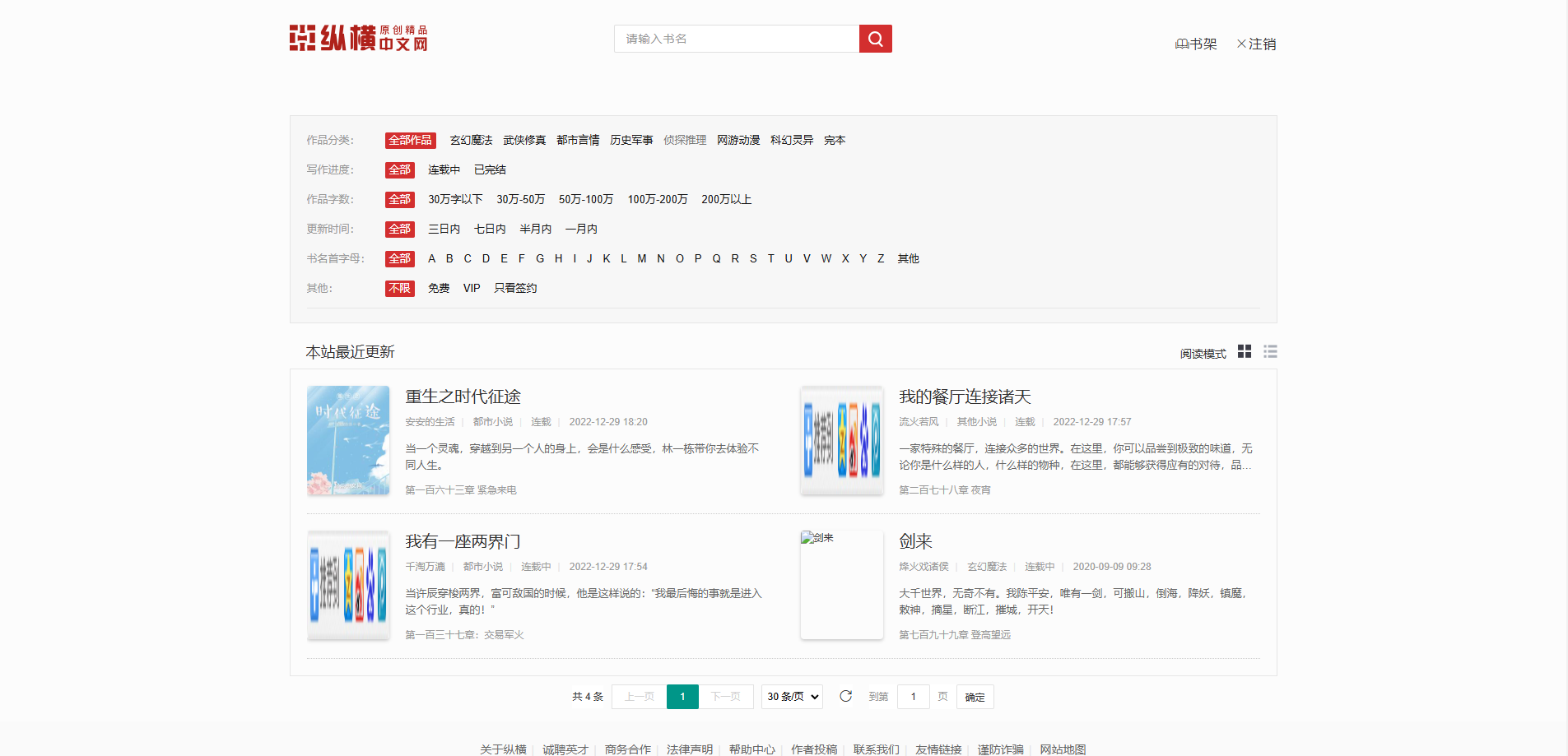Choose the 玄幻魔法 category
1568x756 pixels.
pyautogui.click(x=471, y=140)
